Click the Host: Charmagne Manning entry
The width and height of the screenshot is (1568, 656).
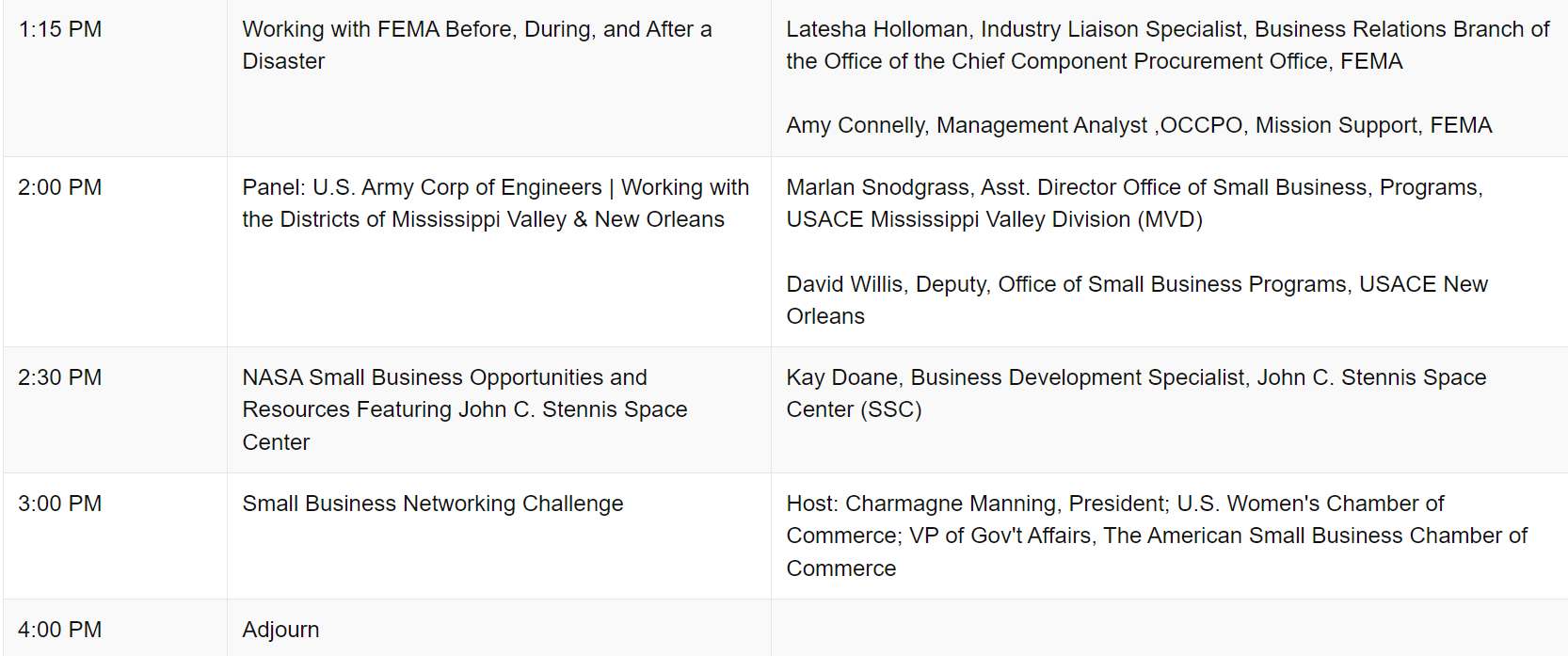point(1157,536)
